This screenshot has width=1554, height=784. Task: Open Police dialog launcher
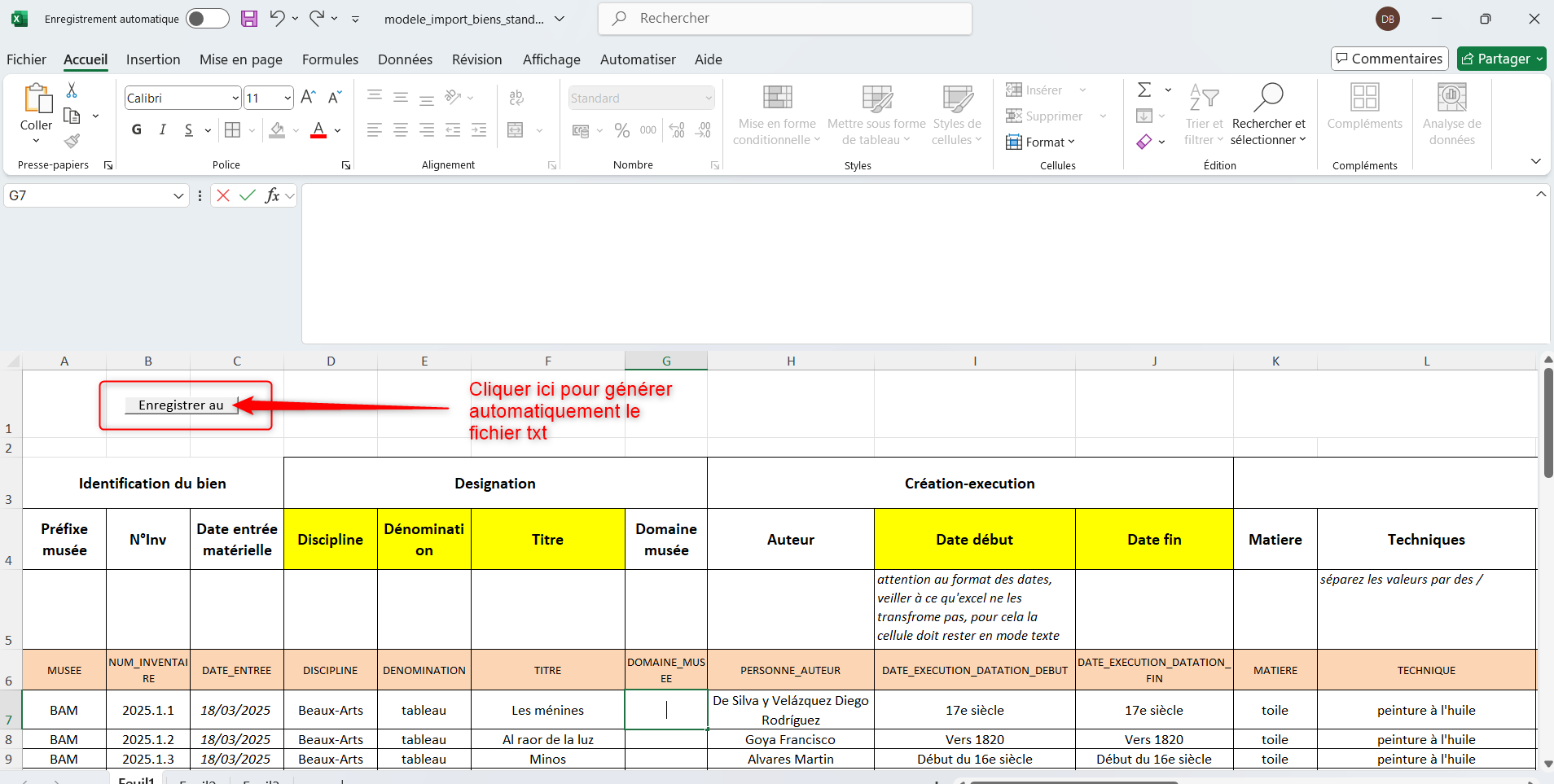click(346, 165)
